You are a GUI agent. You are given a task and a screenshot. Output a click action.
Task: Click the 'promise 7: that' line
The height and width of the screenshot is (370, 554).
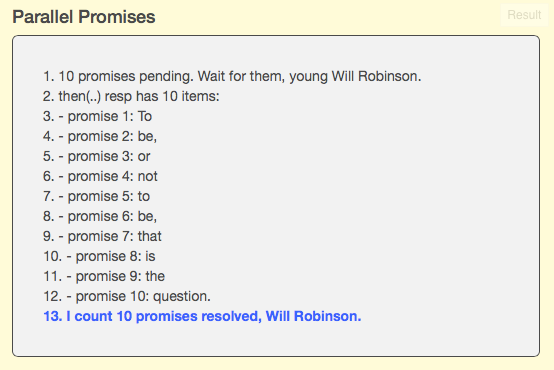[102, 236]
